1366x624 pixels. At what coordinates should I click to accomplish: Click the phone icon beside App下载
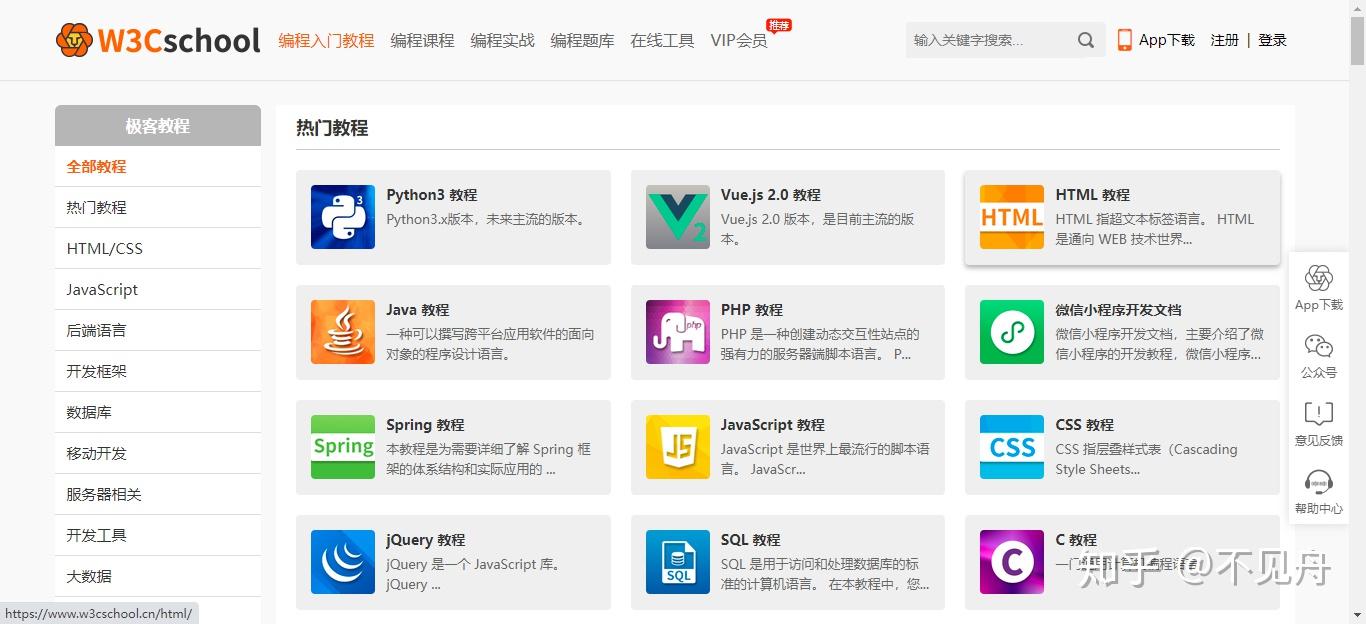pos(1125,40)
